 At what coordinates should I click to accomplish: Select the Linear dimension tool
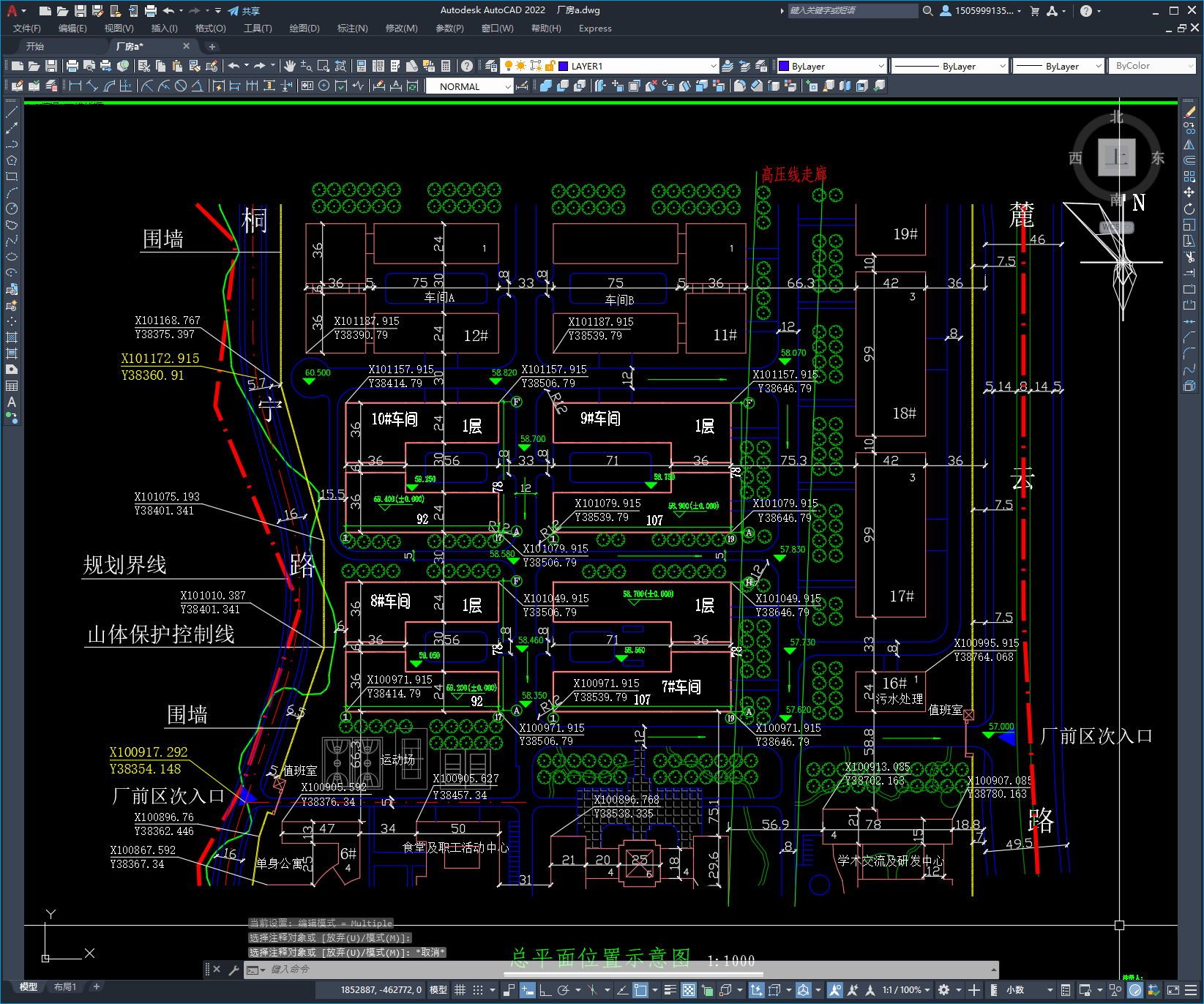[x=75, y=86]
